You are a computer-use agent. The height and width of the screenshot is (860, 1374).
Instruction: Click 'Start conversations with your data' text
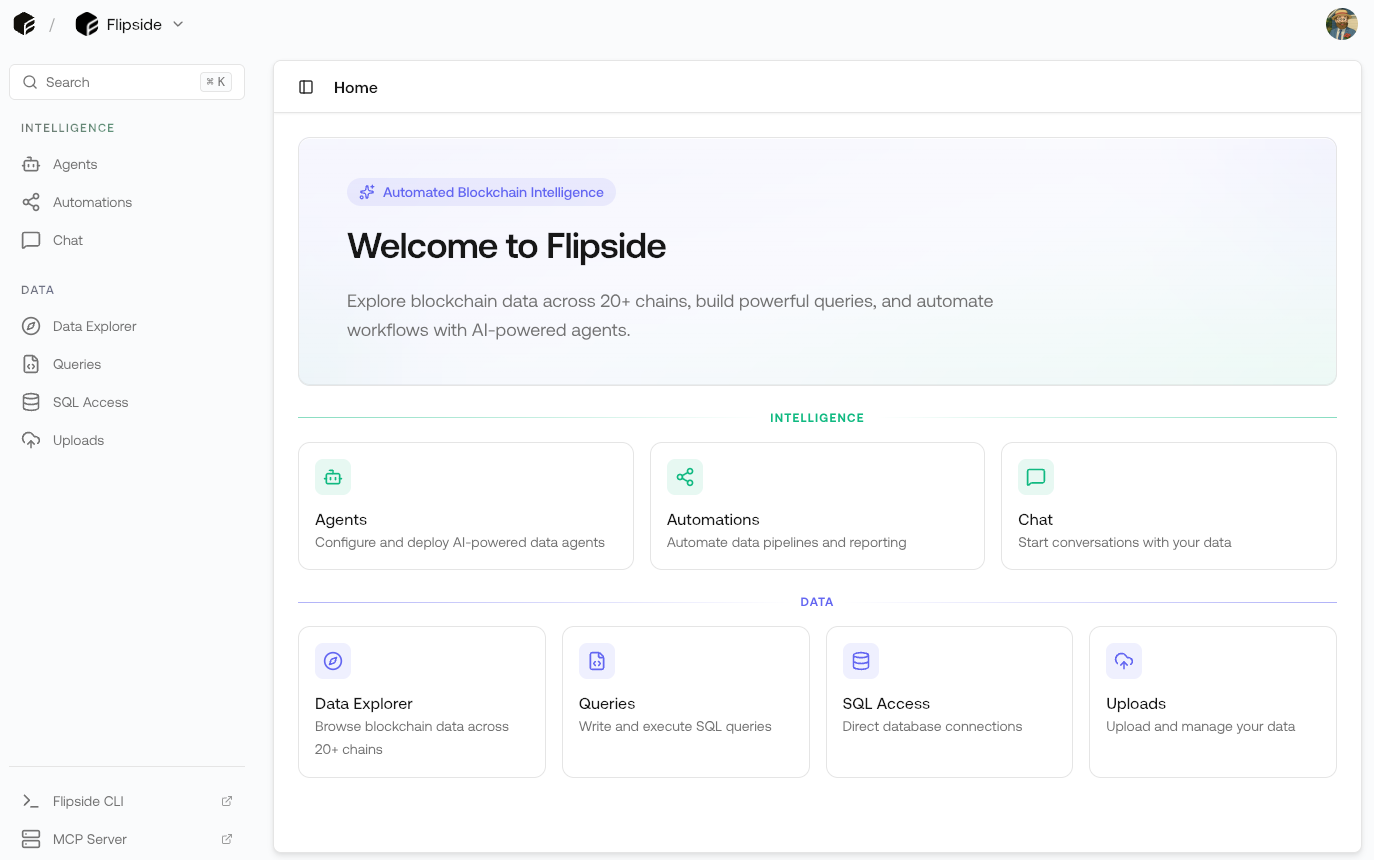tap(1125, 543)
